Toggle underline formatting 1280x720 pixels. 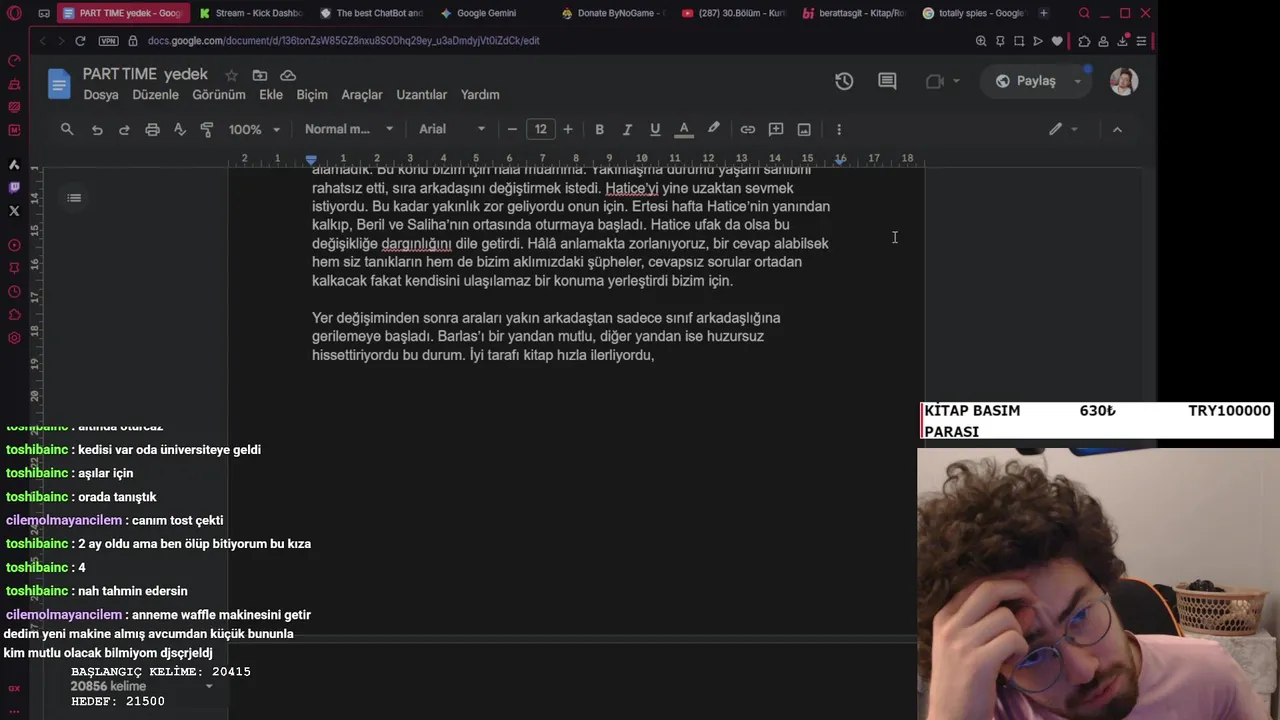[x=655, y=129]
